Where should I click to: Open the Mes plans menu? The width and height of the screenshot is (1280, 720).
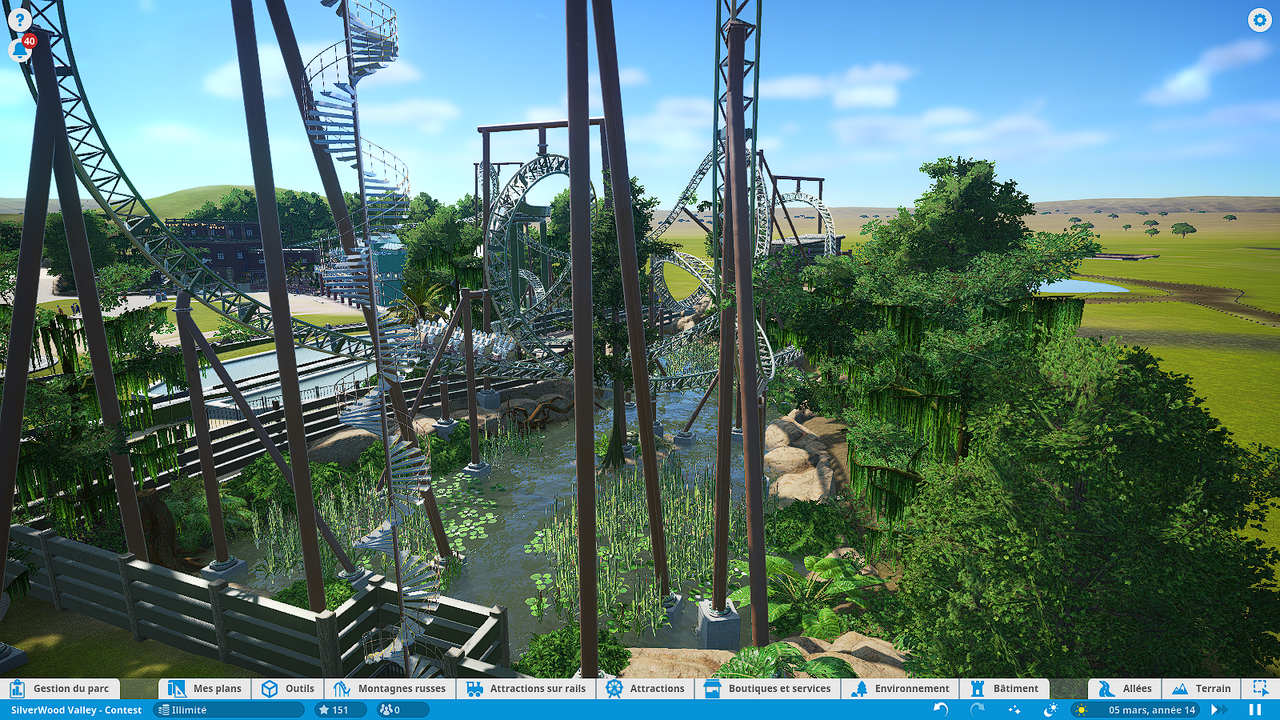point(205,689)
